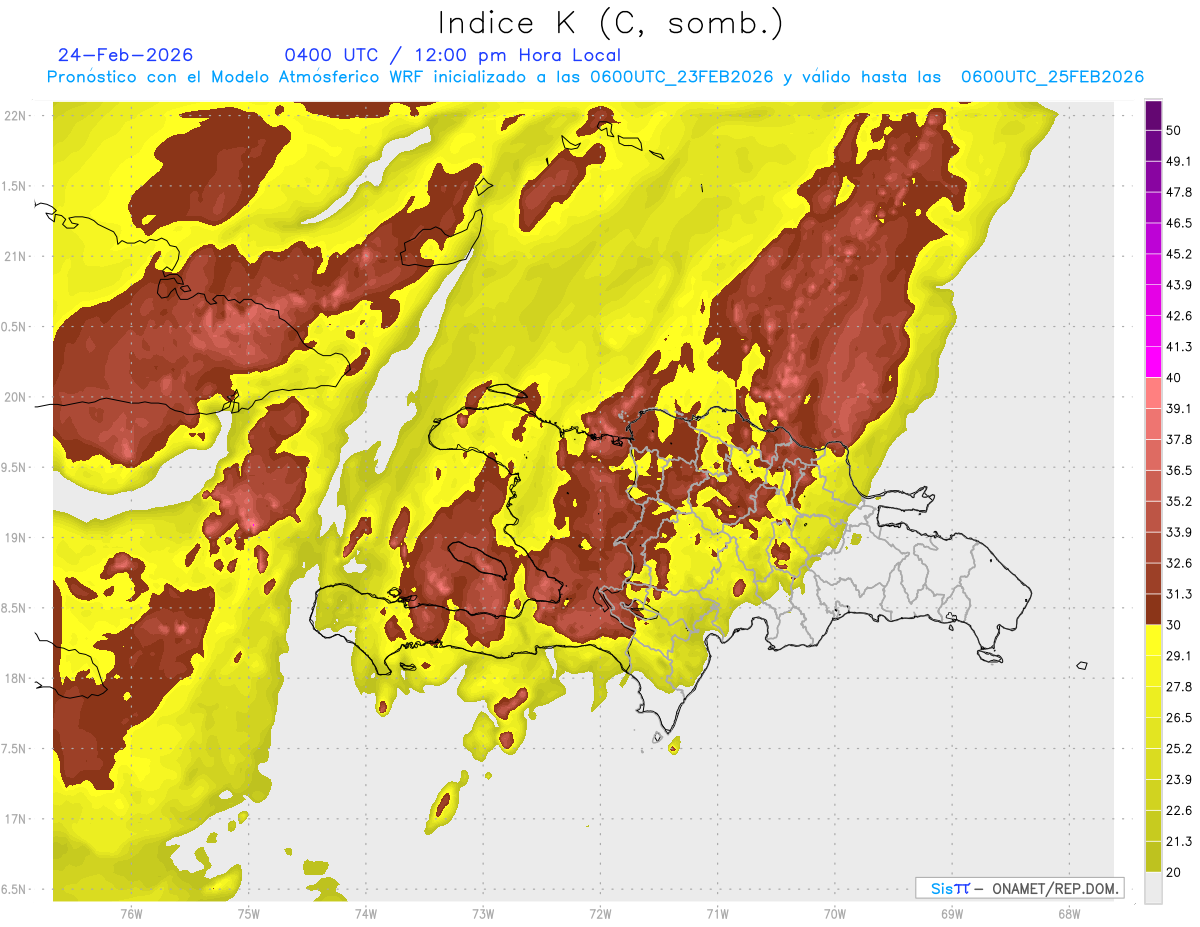
Task: Pick the dark purple swatch above 50
Action: click(x=1153, y=115)
